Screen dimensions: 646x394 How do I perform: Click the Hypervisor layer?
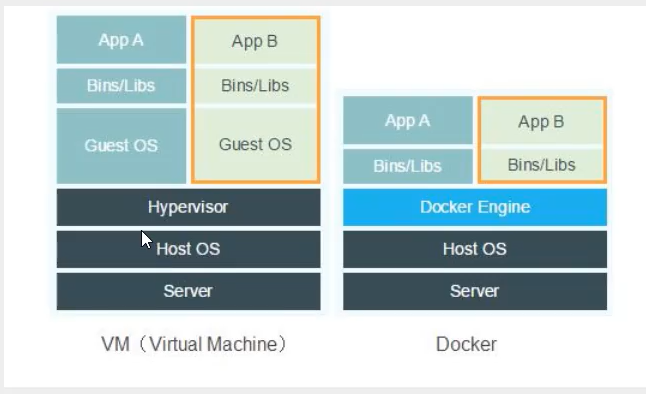click(188, 207)
